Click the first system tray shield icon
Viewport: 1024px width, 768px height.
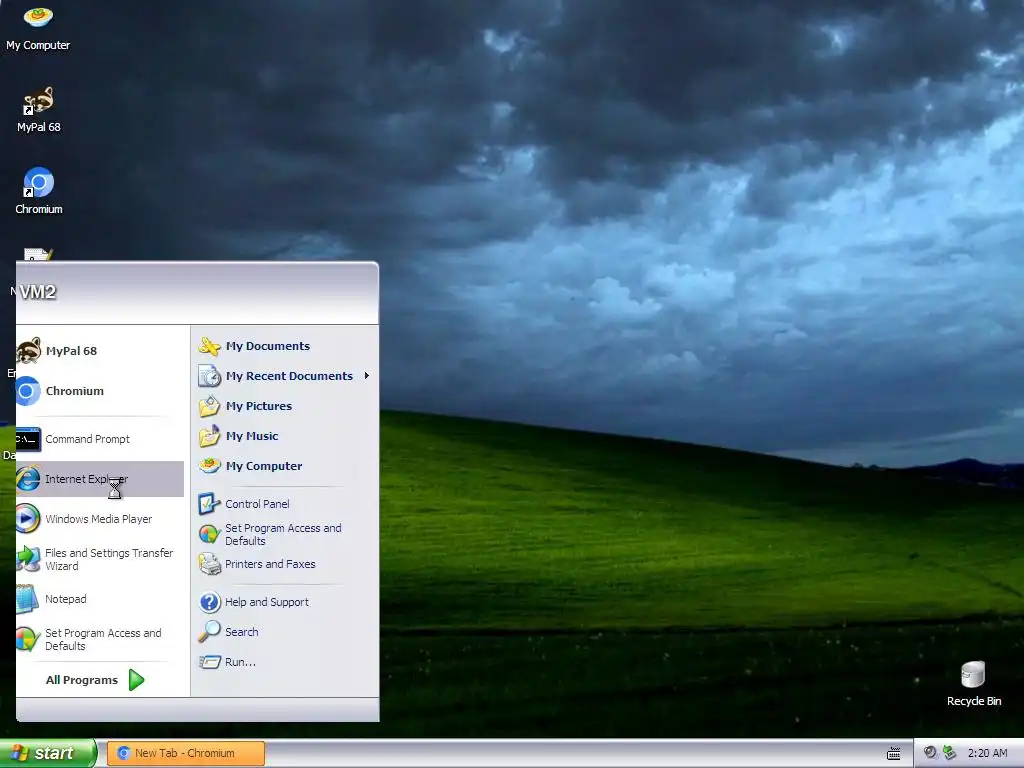(x=930, y=753)
